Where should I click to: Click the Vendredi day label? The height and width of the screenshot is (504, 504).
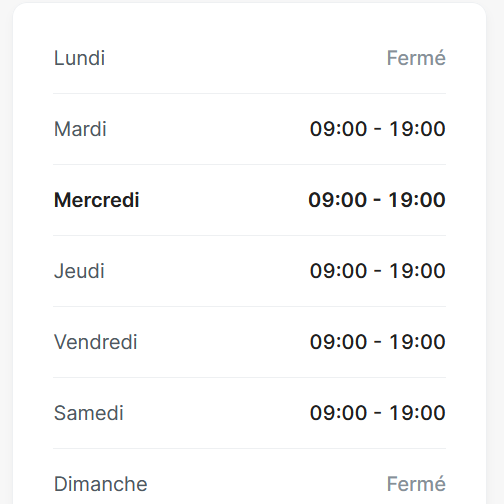click(96, 342)
